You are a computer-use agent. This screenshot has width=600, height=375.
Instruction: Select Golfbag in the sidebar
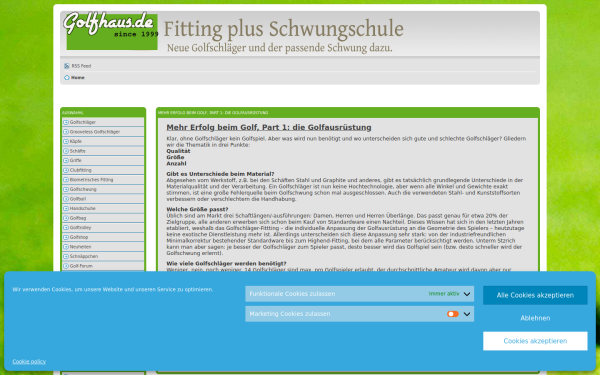point(103,218)
